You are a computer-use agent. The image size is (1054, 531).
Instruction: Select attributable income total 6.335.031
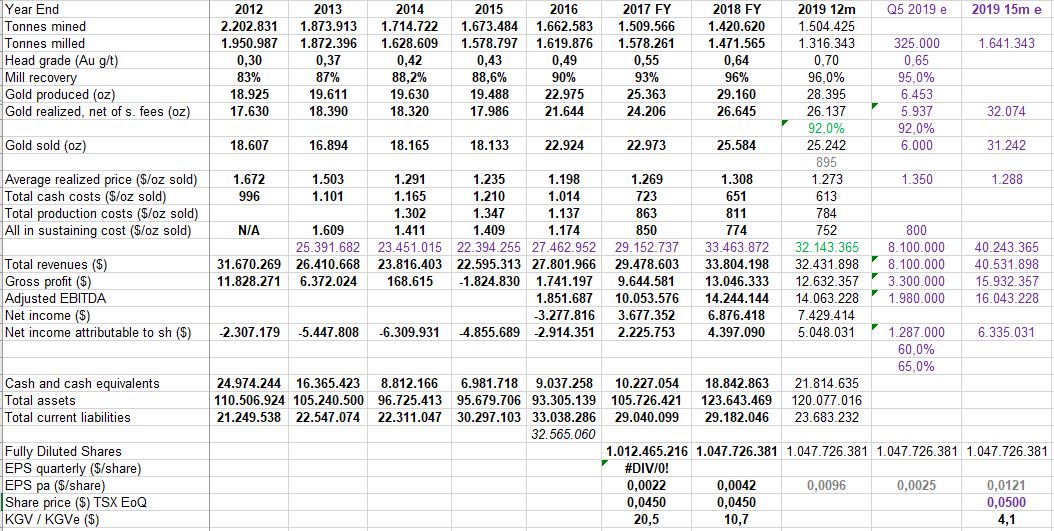click(x=1006, y=332)
